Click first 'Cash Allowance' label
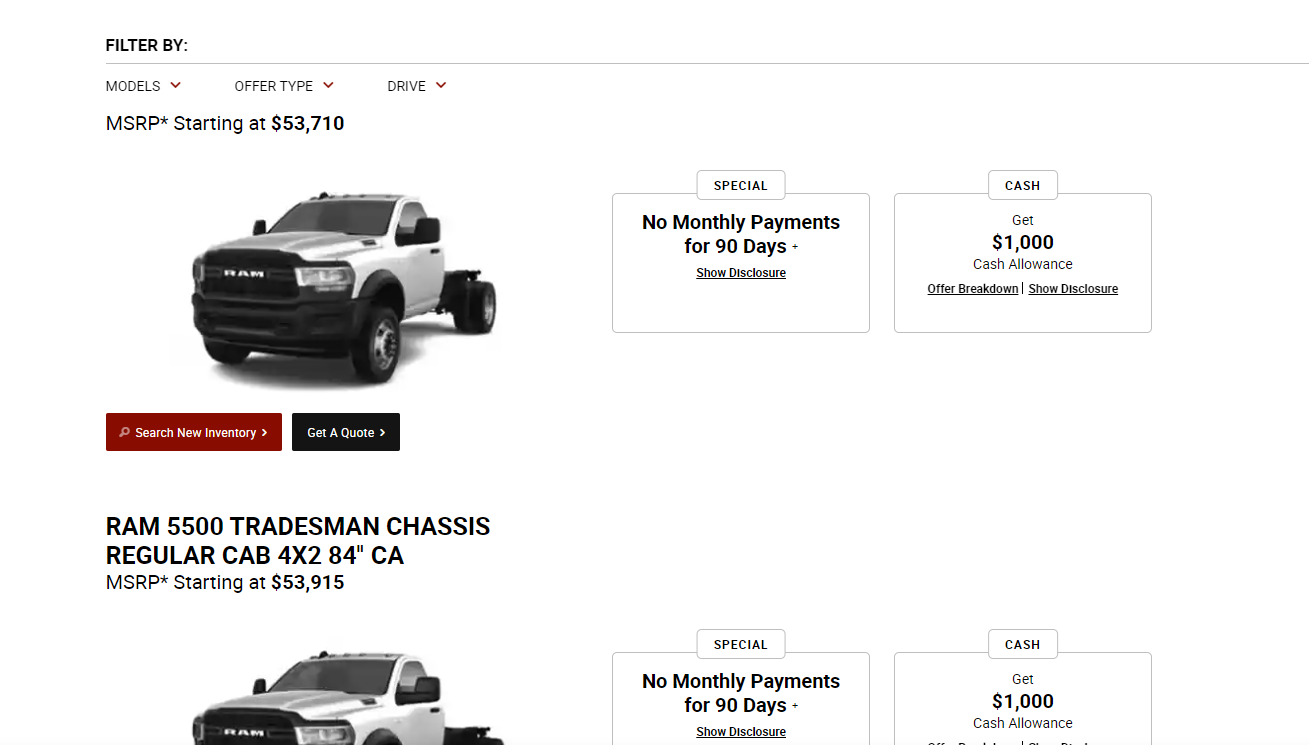This screenshot has height=745, width=1309. click(1023, 264)
